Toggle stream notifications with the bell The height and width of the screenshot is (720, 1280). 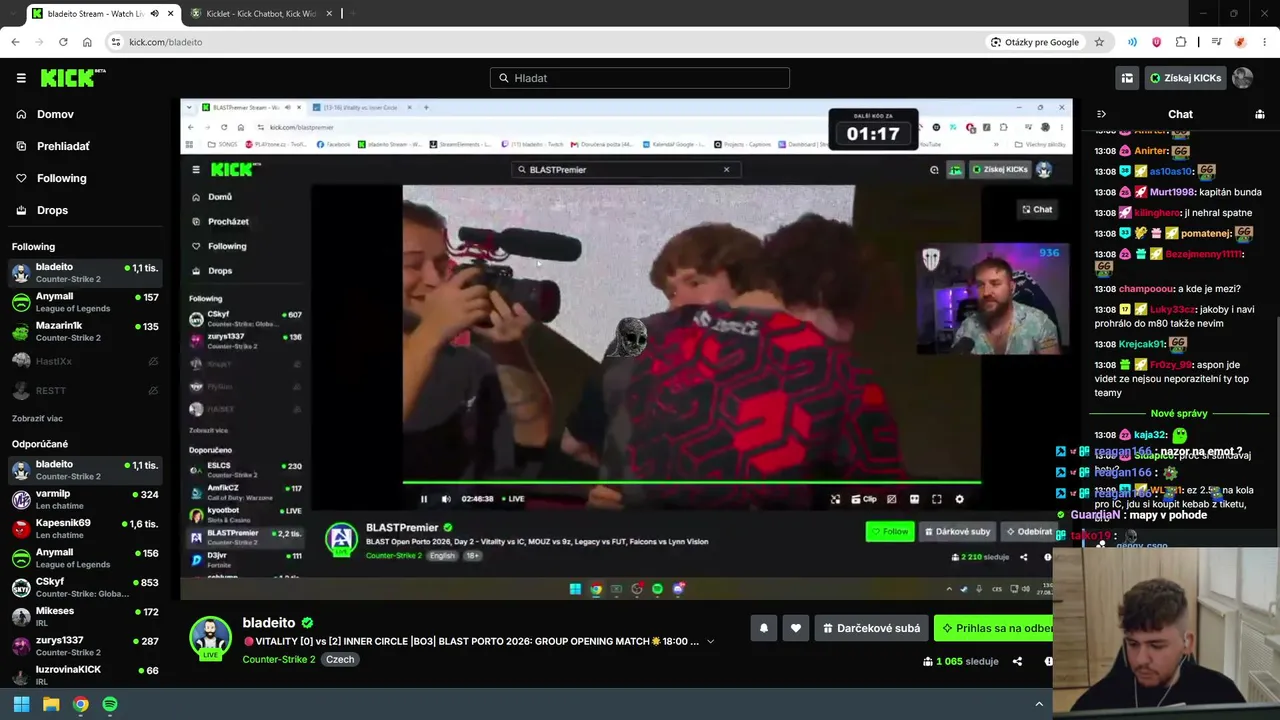(x=764, y=628)
